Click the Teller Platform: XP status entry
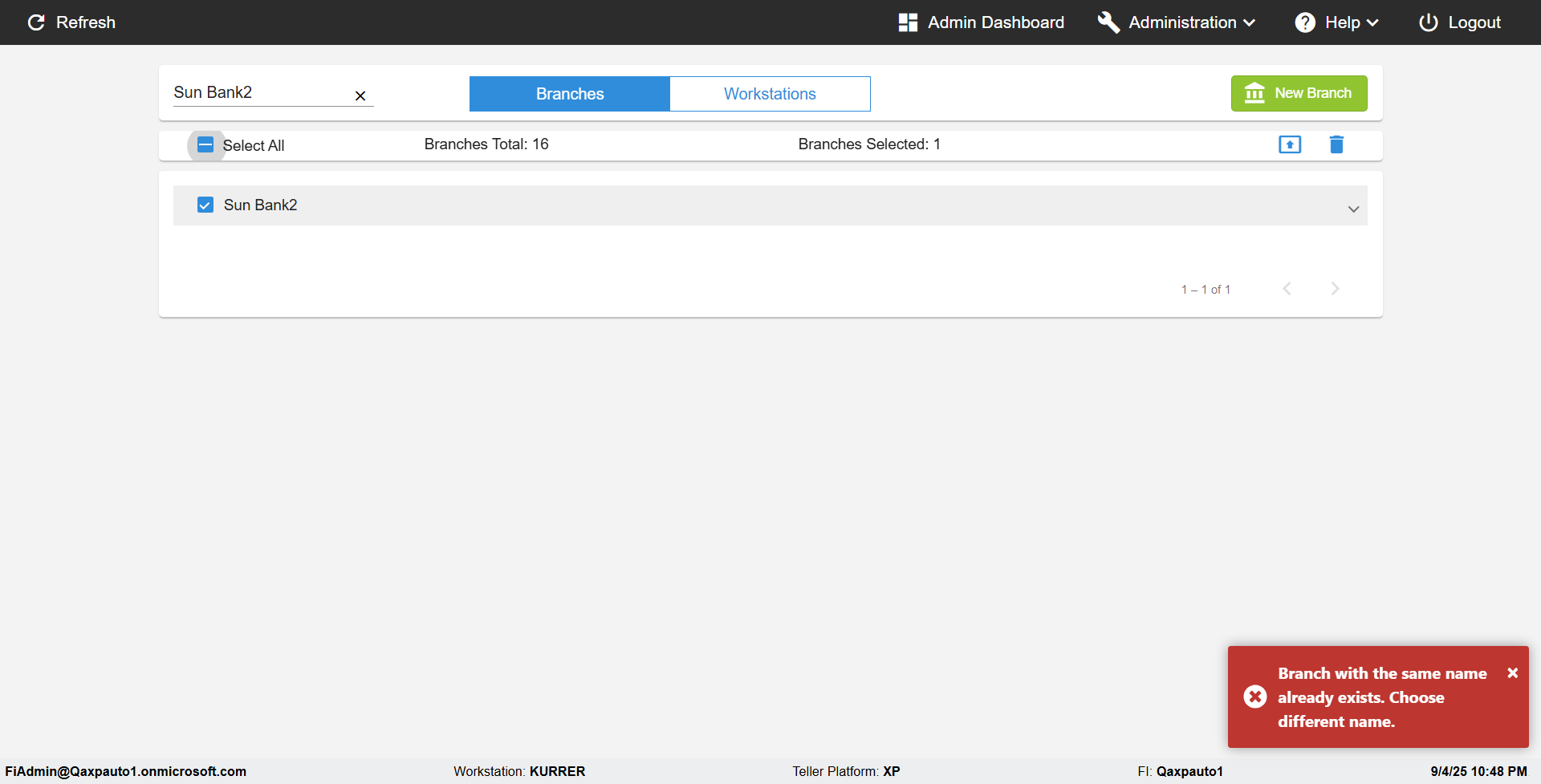Image resolution: width=1541 pixels, height=784 pixels. 846,771
